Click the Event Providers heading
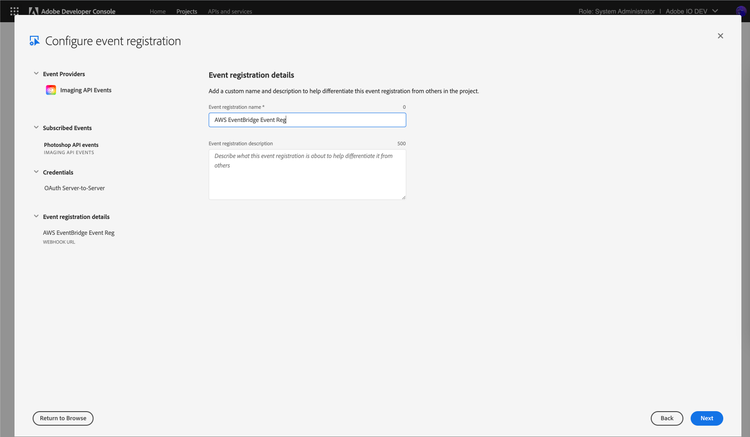Viewport: 750px width, 437px height. (x=64, y=74)
